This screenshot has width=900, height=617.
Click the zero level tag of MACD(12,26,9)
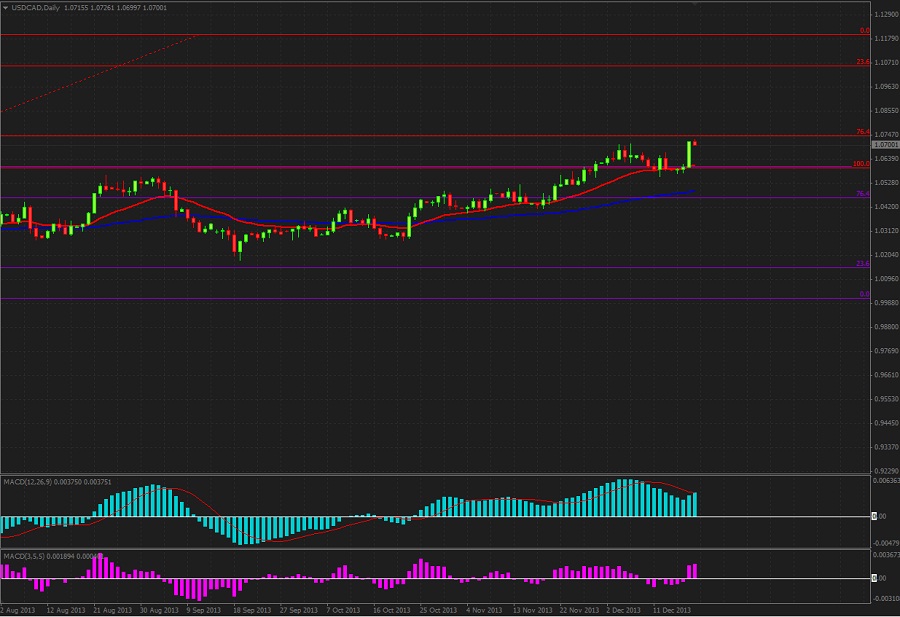(876, 516)
